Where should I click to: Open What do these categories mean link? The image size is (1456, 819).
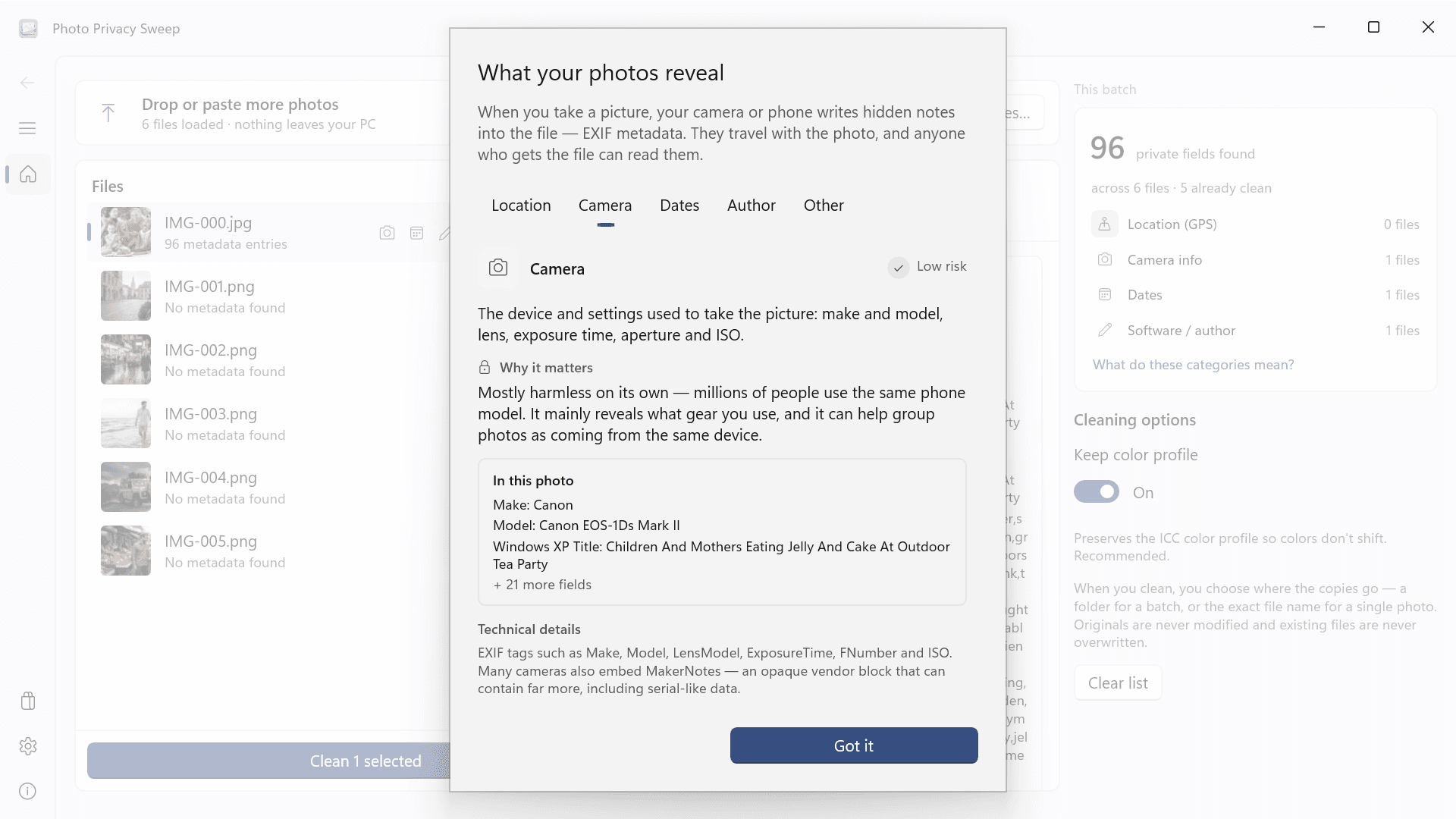(1193, 365)
